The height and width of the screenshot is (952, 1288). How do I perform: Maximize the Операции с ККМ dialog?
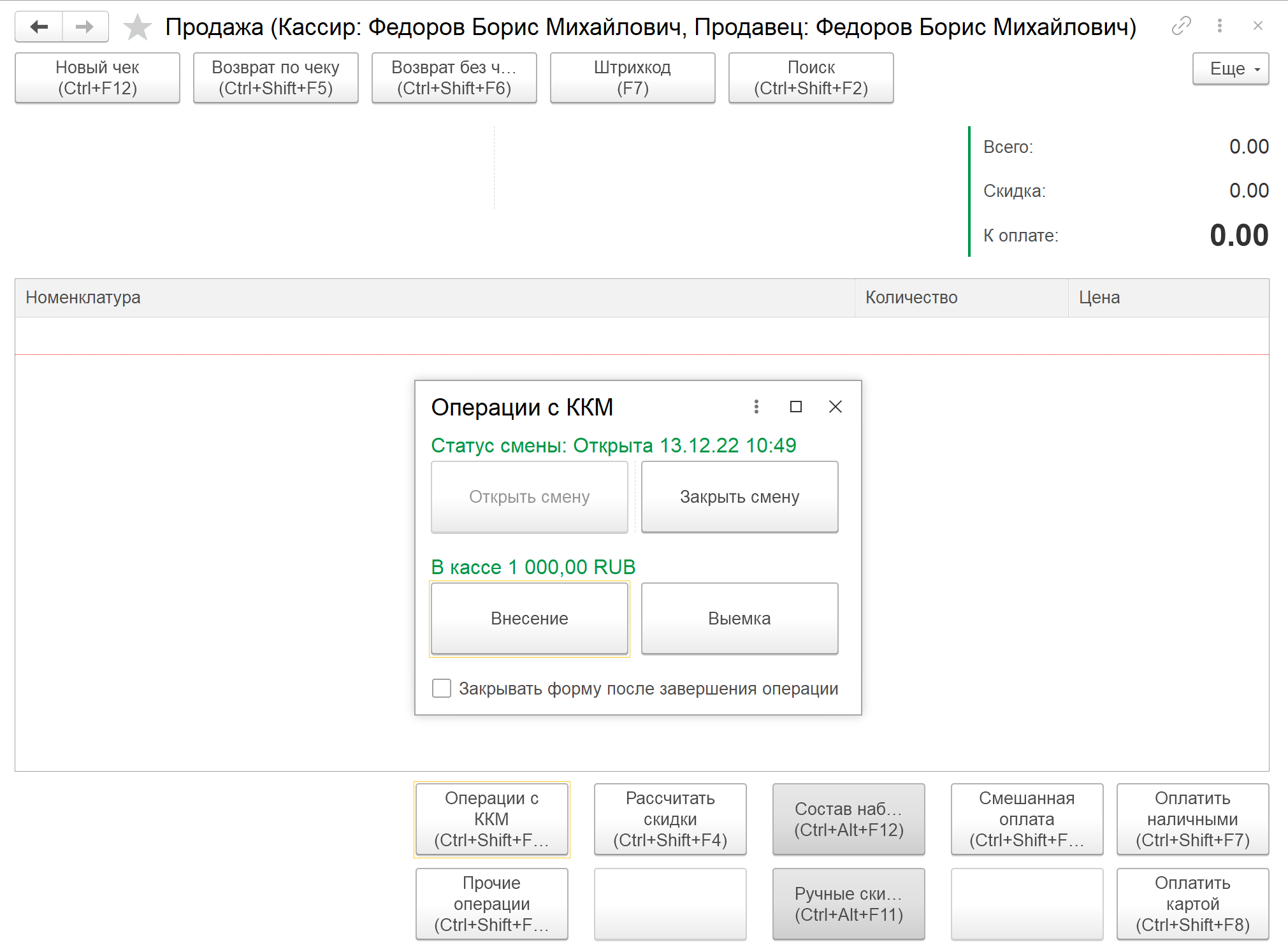pos(795,407)
